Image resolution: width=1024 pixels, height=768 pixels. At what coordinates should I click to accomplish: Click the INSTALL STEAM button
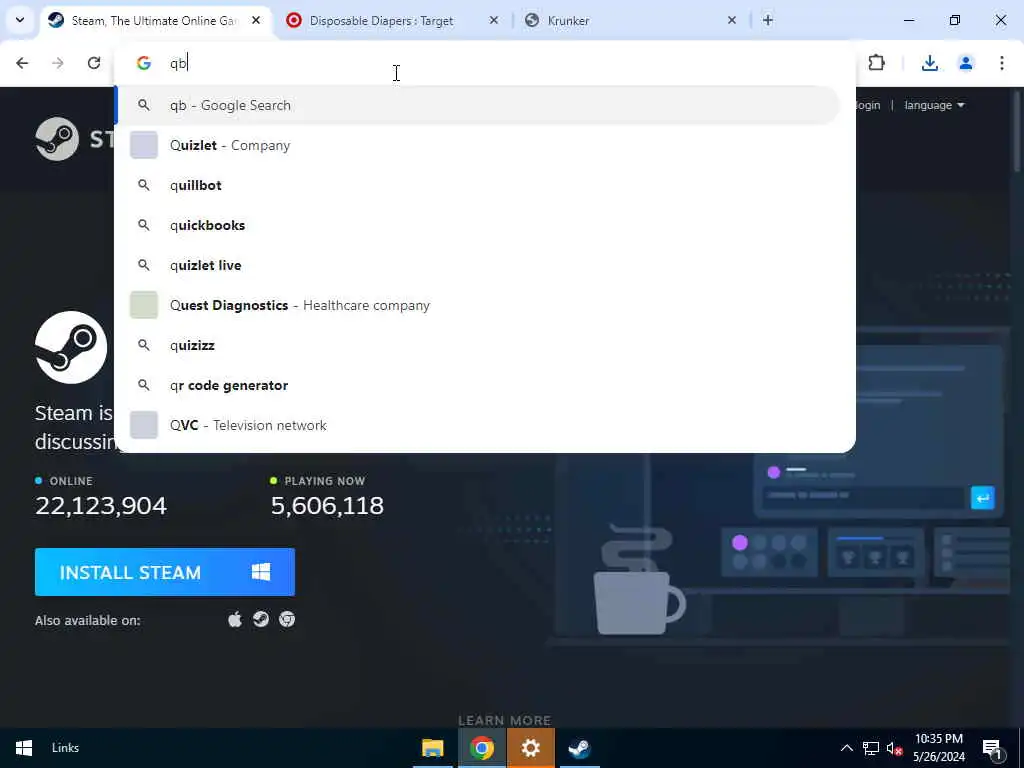(x=165, y=572)
